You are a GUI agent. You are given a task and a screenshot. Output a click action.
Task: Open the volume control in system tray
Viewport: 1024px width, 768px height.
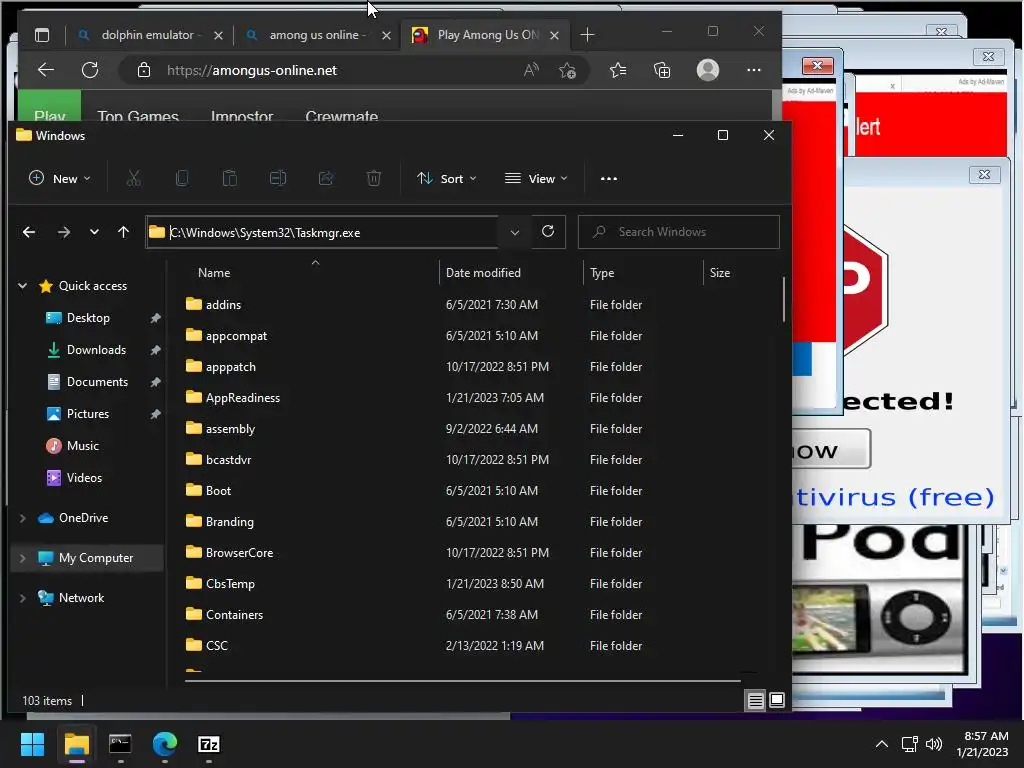pyautogui.click(x=934, y=744)
